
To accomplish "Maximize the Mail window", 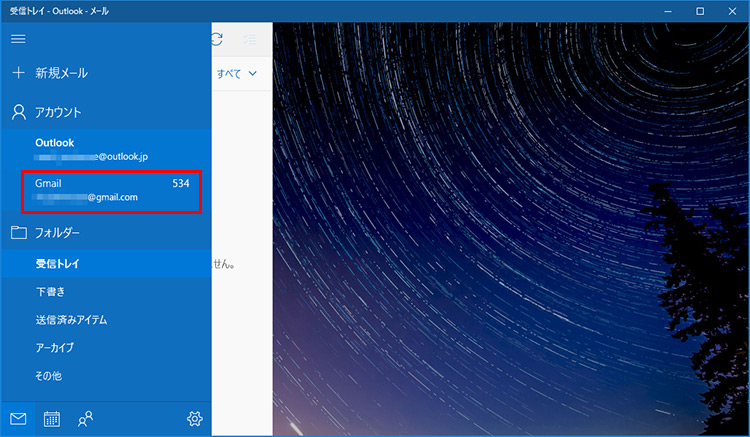I will 700,10.
